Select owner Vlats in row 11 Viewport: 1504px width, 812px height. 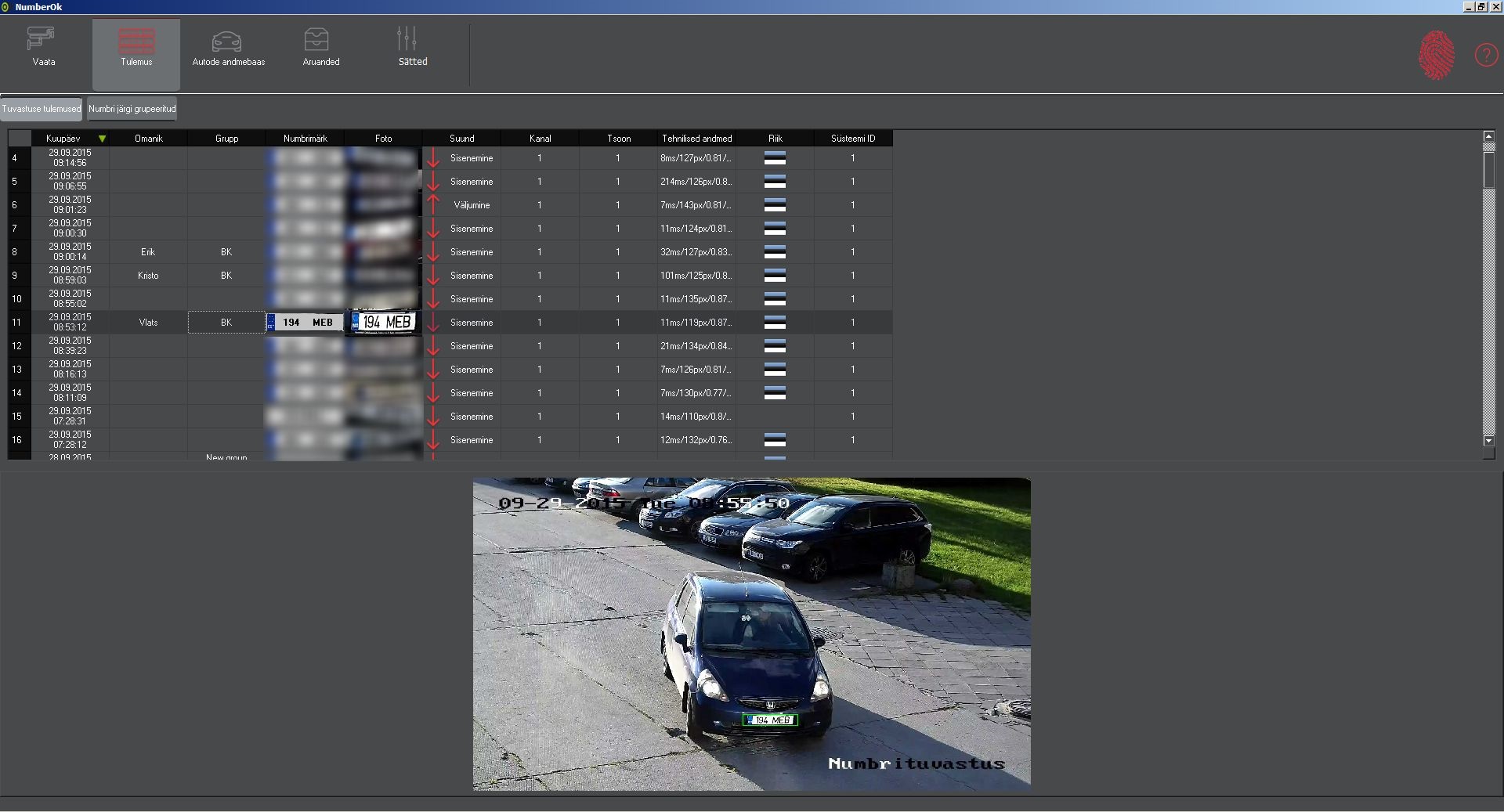pyautogui.click(x=148, y=323)
